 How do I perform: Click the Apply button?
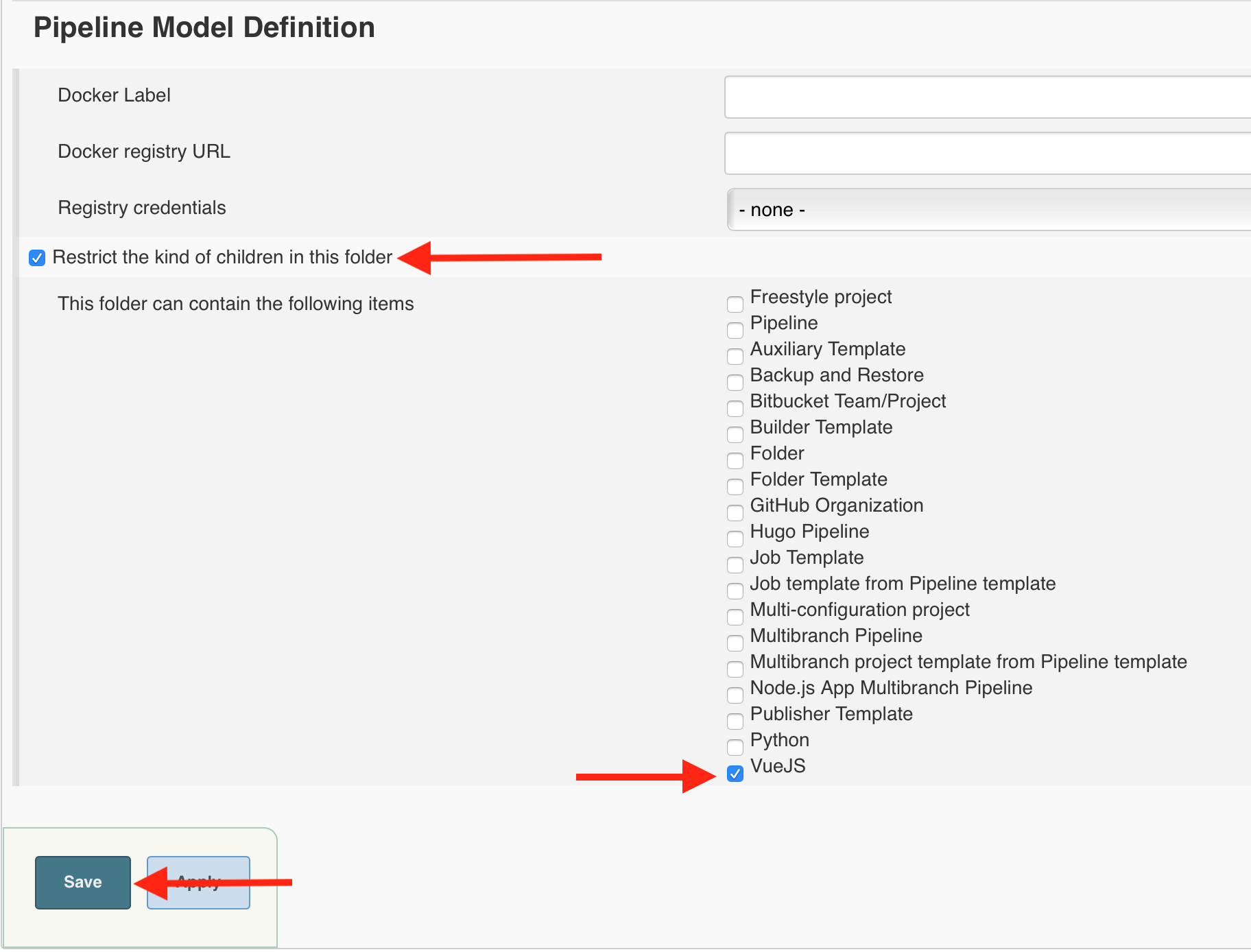pyautogui.click(x=198, y=882)
